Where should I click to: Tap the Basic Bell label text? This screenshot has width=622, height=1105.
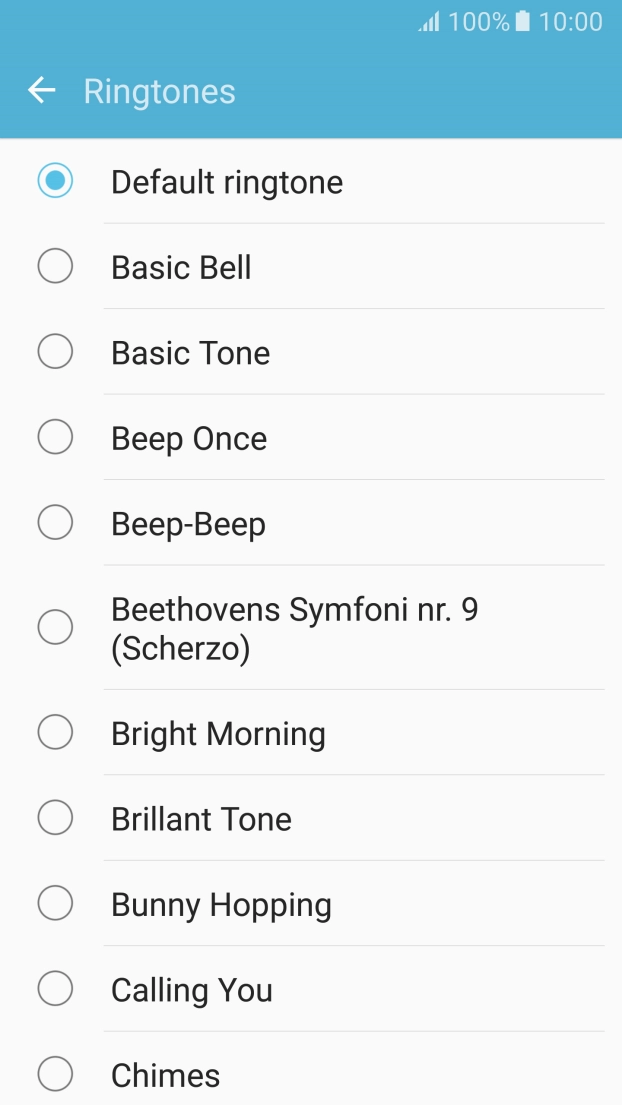click(x=180, y=267)
